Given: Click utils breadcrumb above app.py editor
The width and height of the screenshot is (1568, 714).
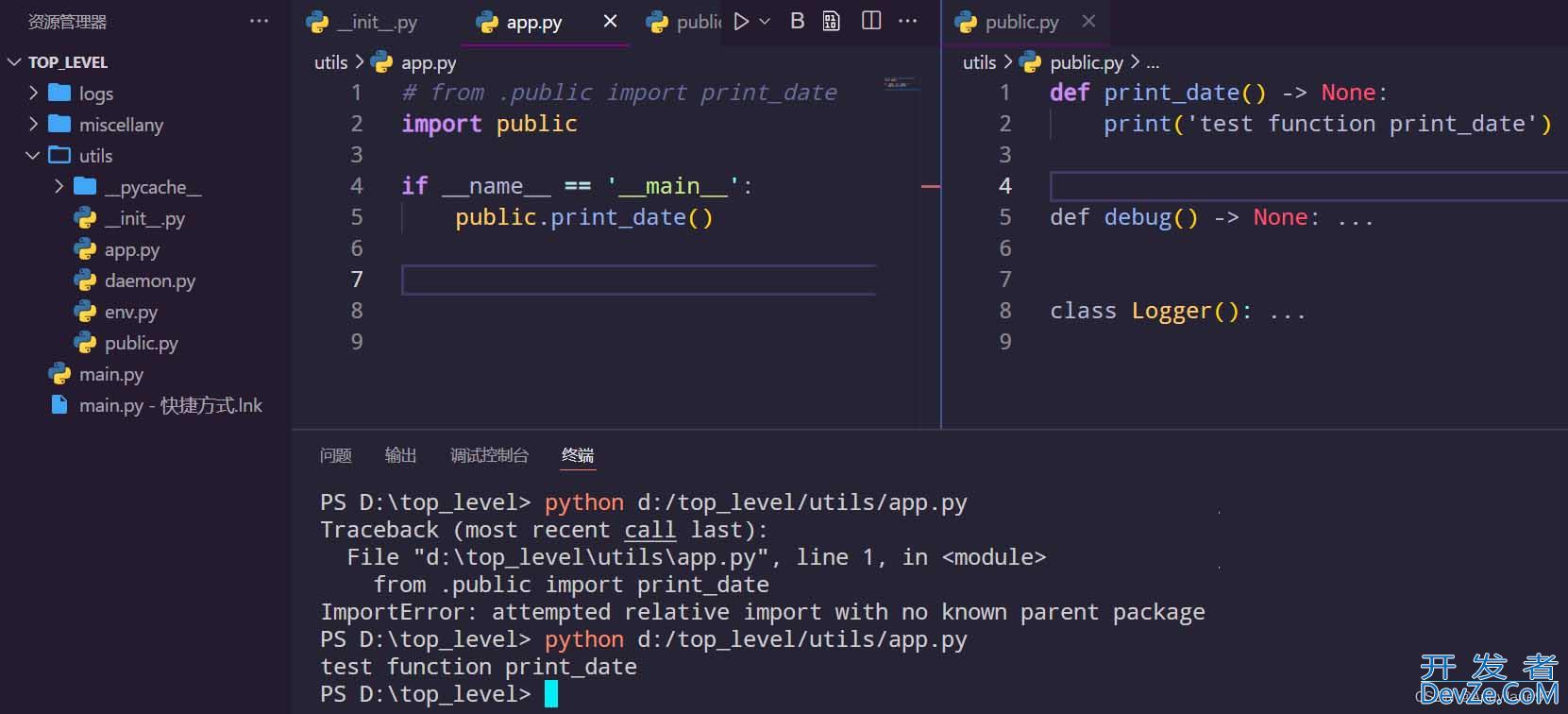Looking at the screenshot, I should coord(331,62).
